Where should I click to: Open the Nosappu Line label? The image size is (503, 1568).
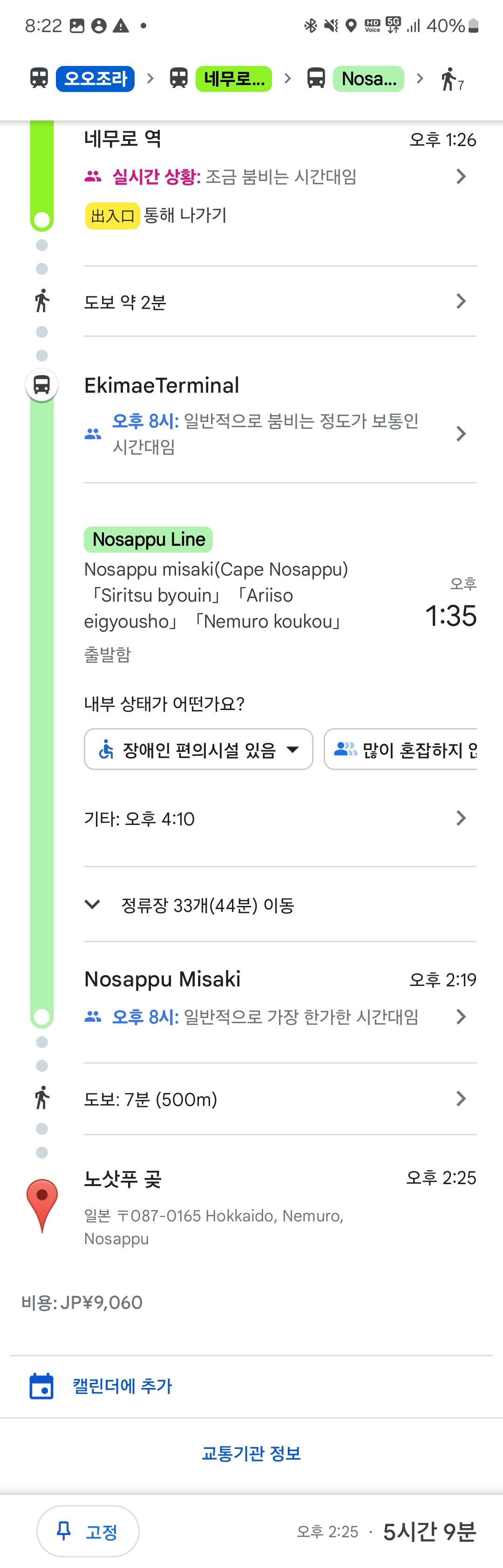(x=149, y=539)
